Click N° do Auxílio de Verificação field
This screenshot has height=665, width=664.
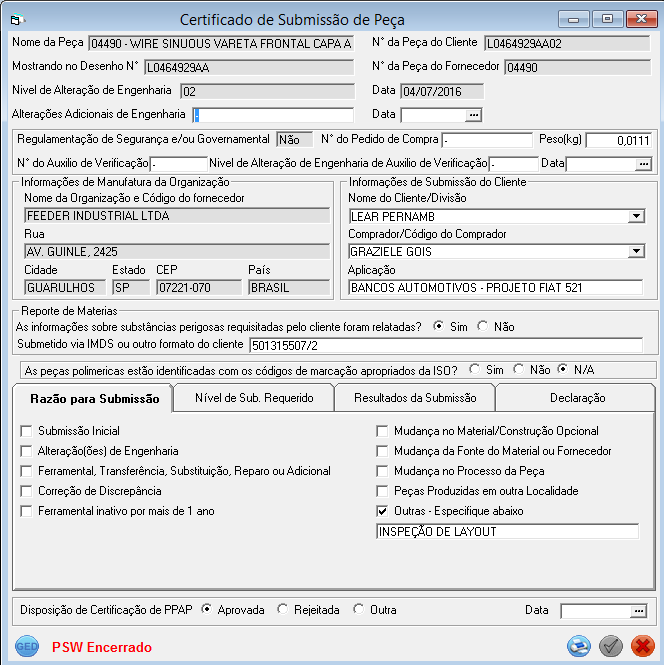179,164
